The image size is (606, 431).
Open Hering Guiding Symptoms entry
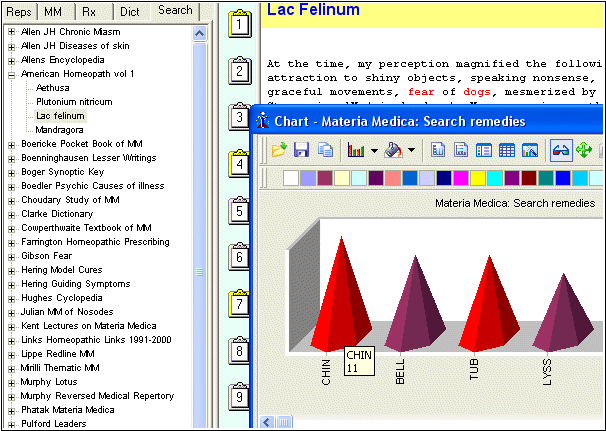pyautogui.click(x=76, y=284)
